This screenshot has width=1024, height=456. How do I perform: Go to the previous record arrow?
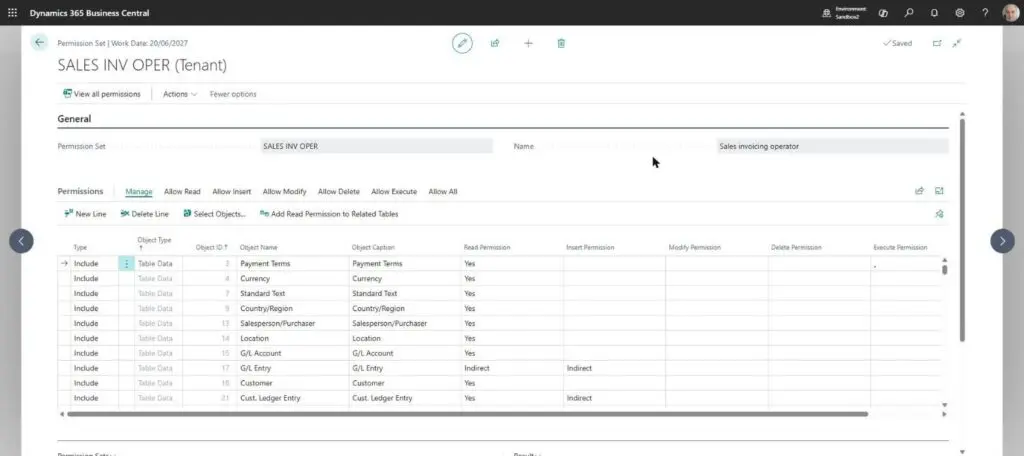(21, 241)
